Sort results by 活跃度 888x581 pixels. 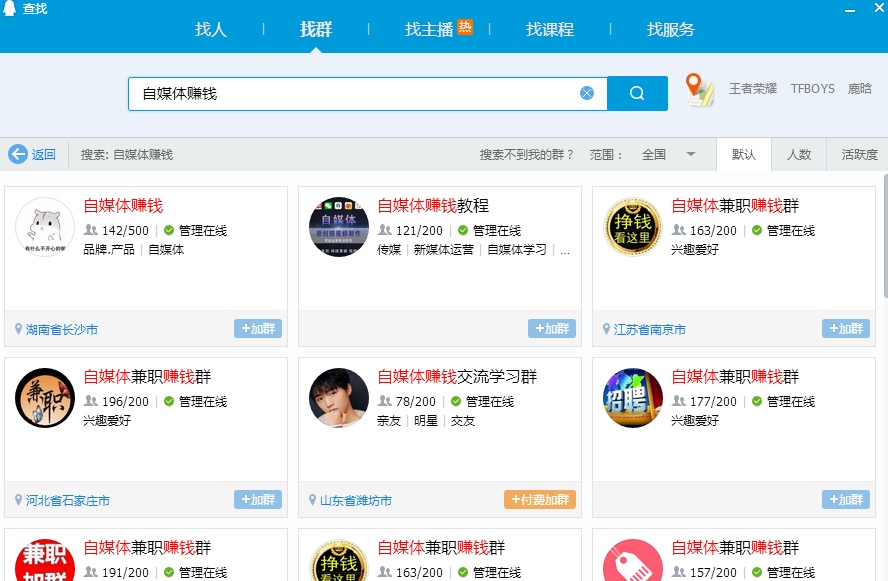point(857,155)
